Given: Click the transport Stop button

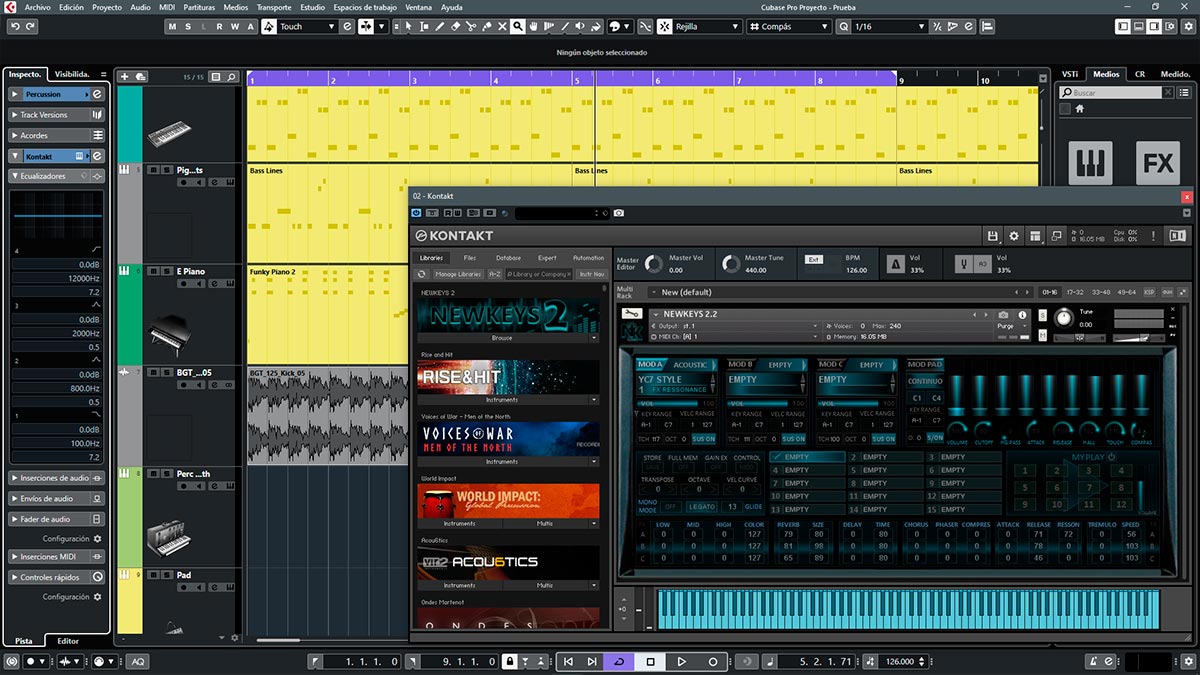Looking at the screenshot, I should pos(650,661).
